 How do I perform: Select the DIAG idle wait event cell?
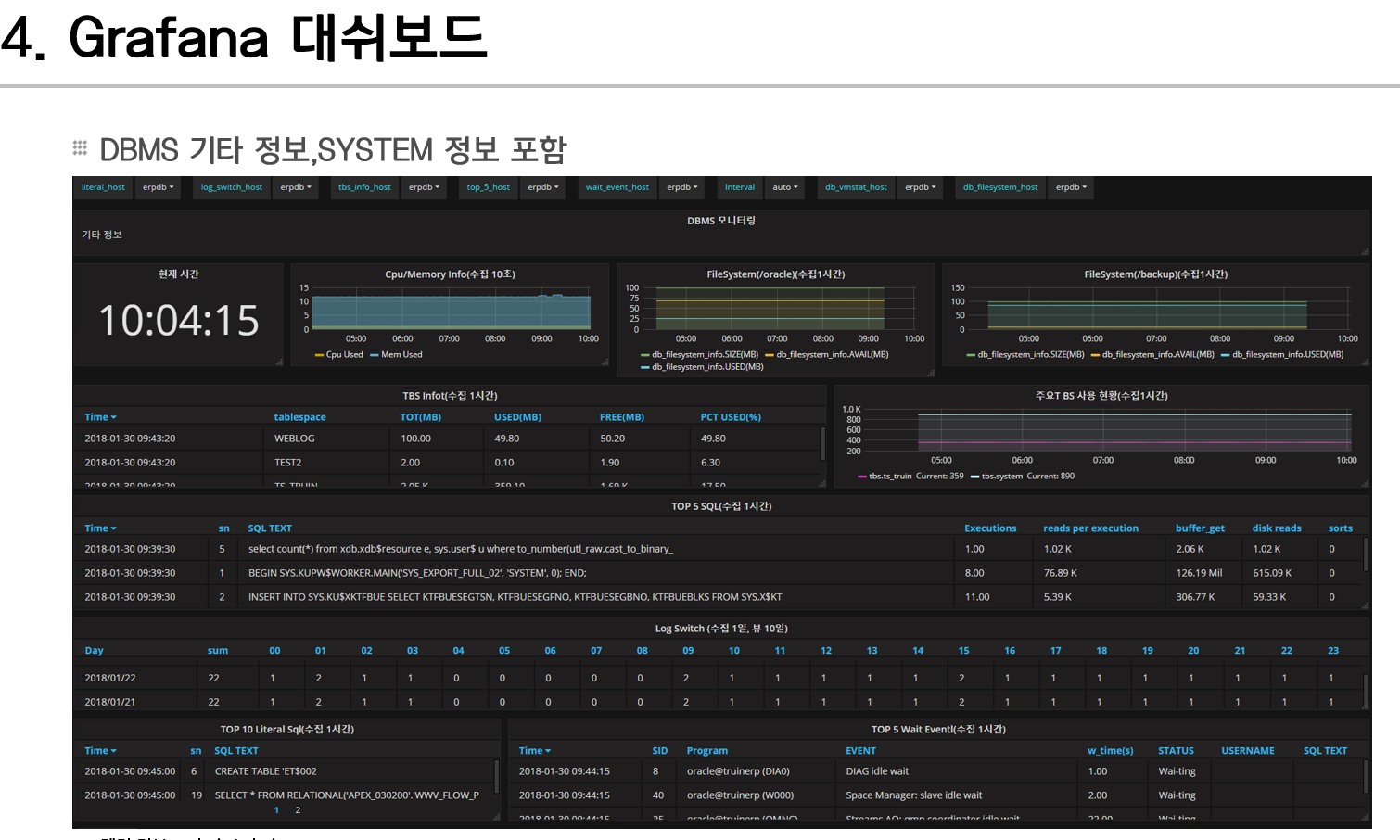877,771
